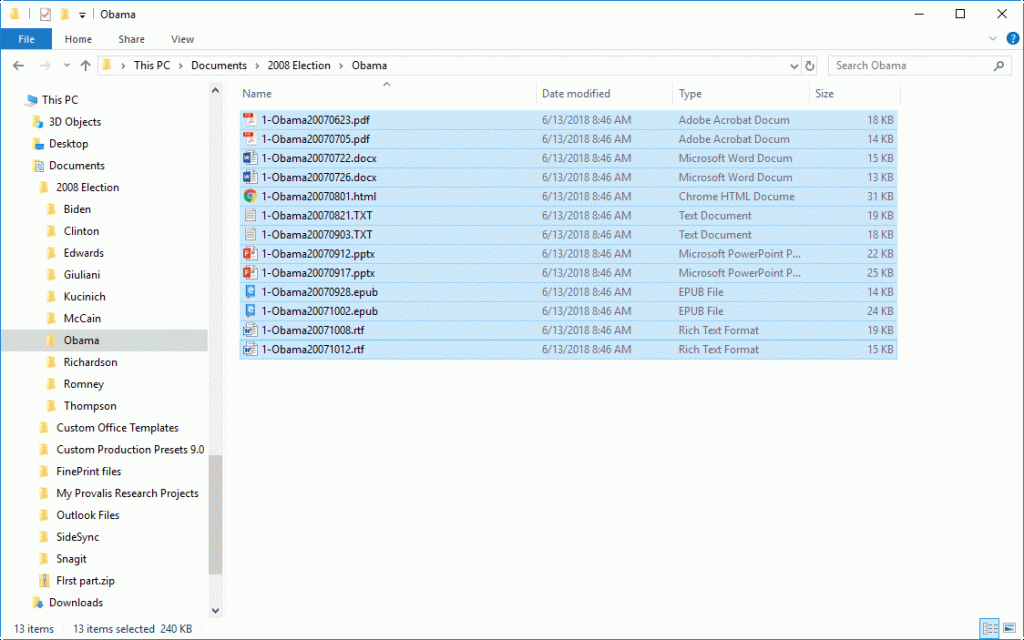Click the Chrome HTML icon beside 1-Obama20070801.html
The image size is (1024, 640).
pos(248,196)
